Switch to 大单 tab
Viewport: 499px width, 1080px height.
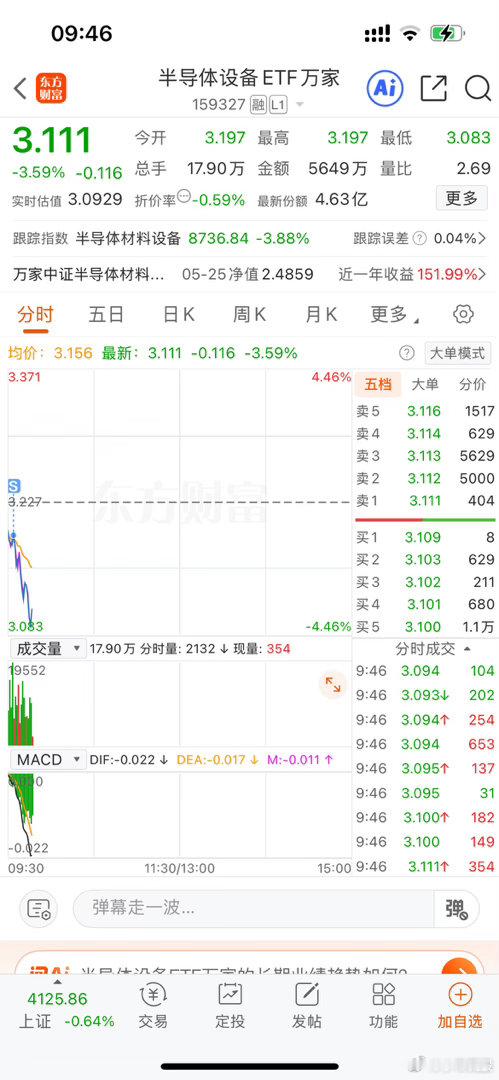click(425, 384)
